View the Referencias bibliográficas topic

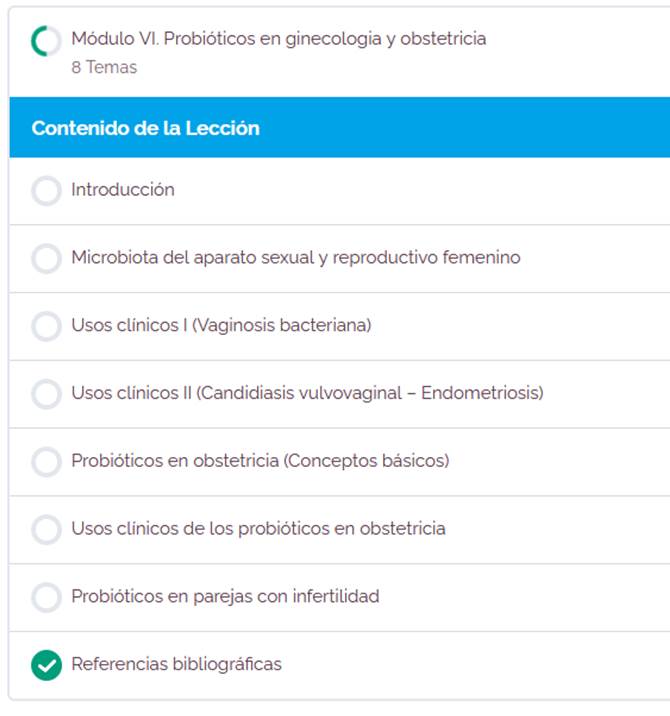176,664
